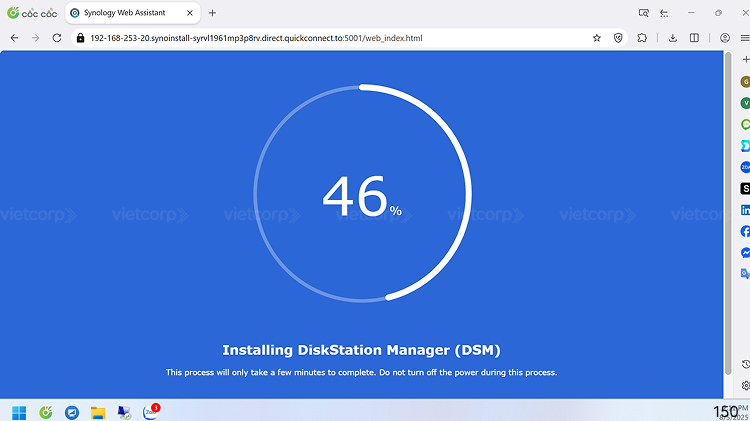Open the downloads panel

(673, 37)
